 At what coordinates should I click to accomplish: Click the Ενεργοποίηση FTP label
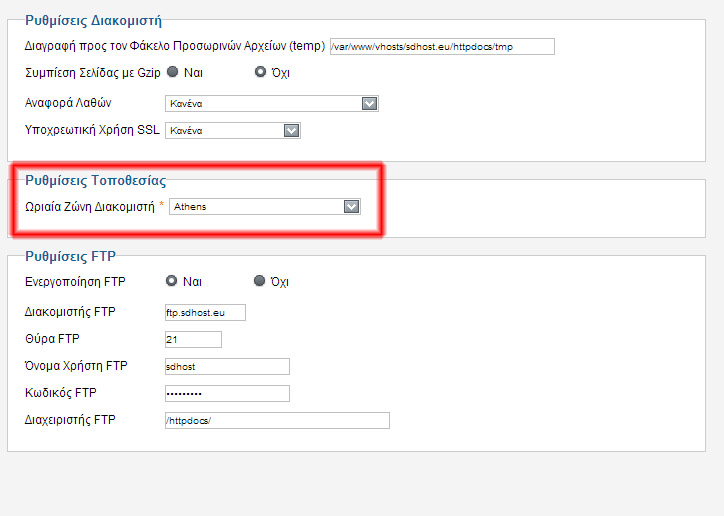tap(75, 282)
